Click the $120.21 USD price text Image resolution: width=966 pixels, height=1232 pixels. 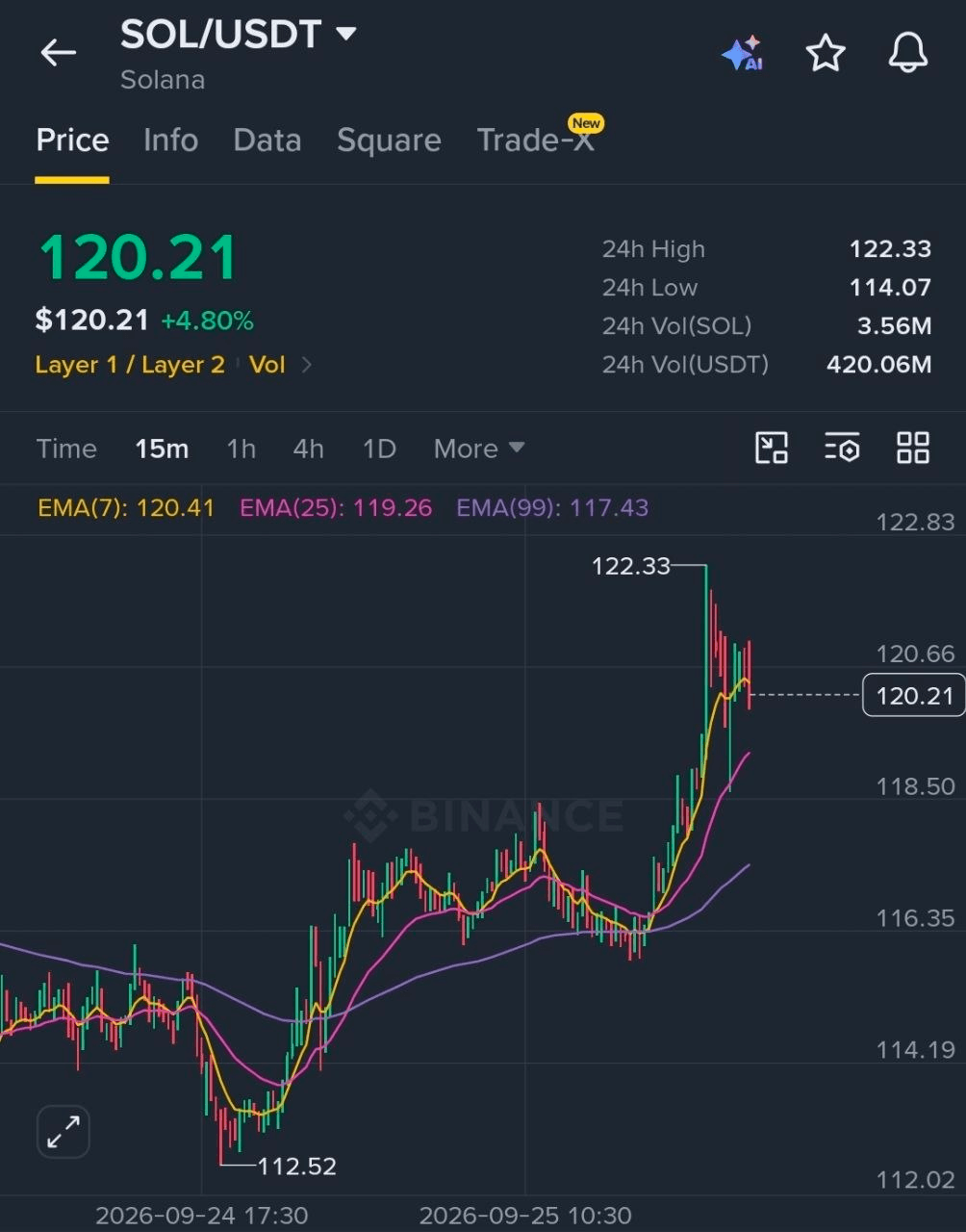point(92,321)
